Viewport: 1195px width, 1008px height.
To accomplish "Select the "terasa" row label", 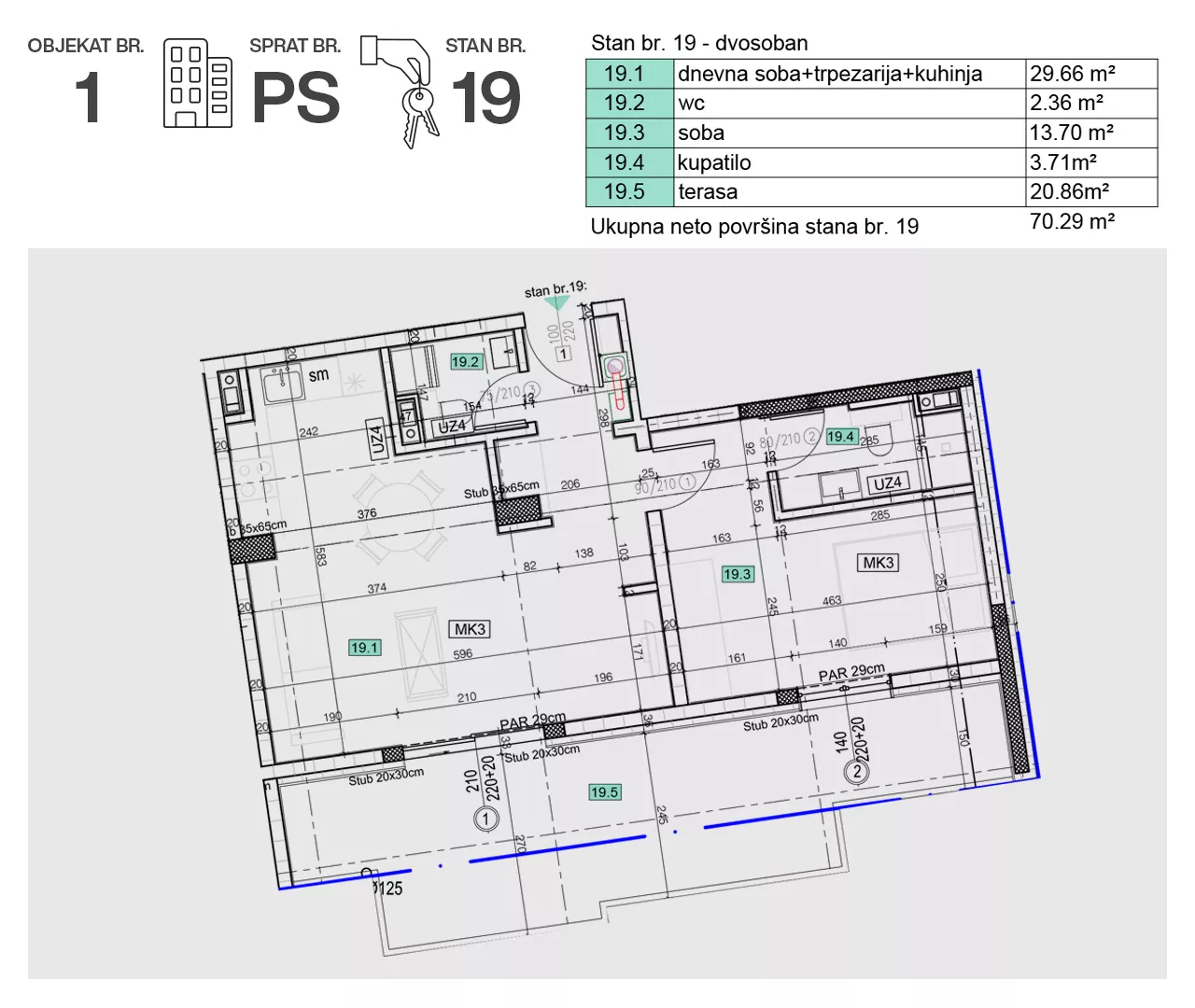I will click(708, 192).
